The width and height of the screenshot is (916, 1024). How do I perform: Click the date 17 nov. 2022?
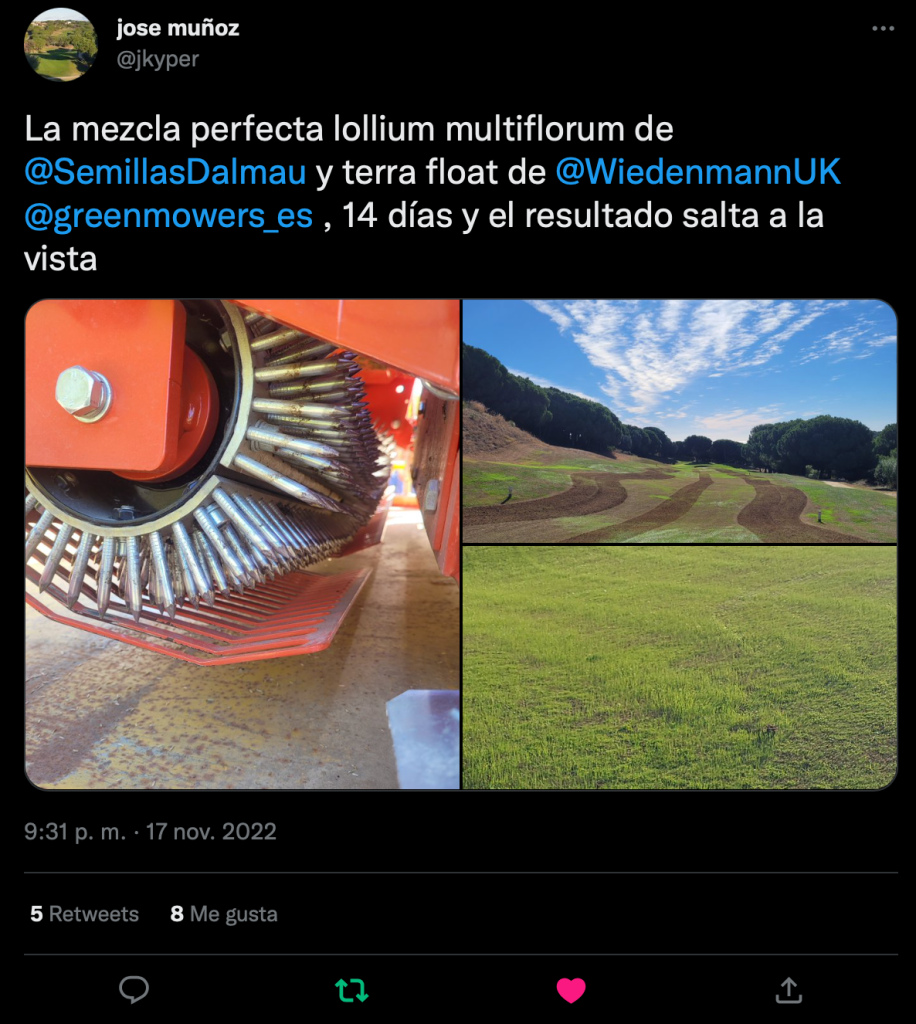point(211,831)
